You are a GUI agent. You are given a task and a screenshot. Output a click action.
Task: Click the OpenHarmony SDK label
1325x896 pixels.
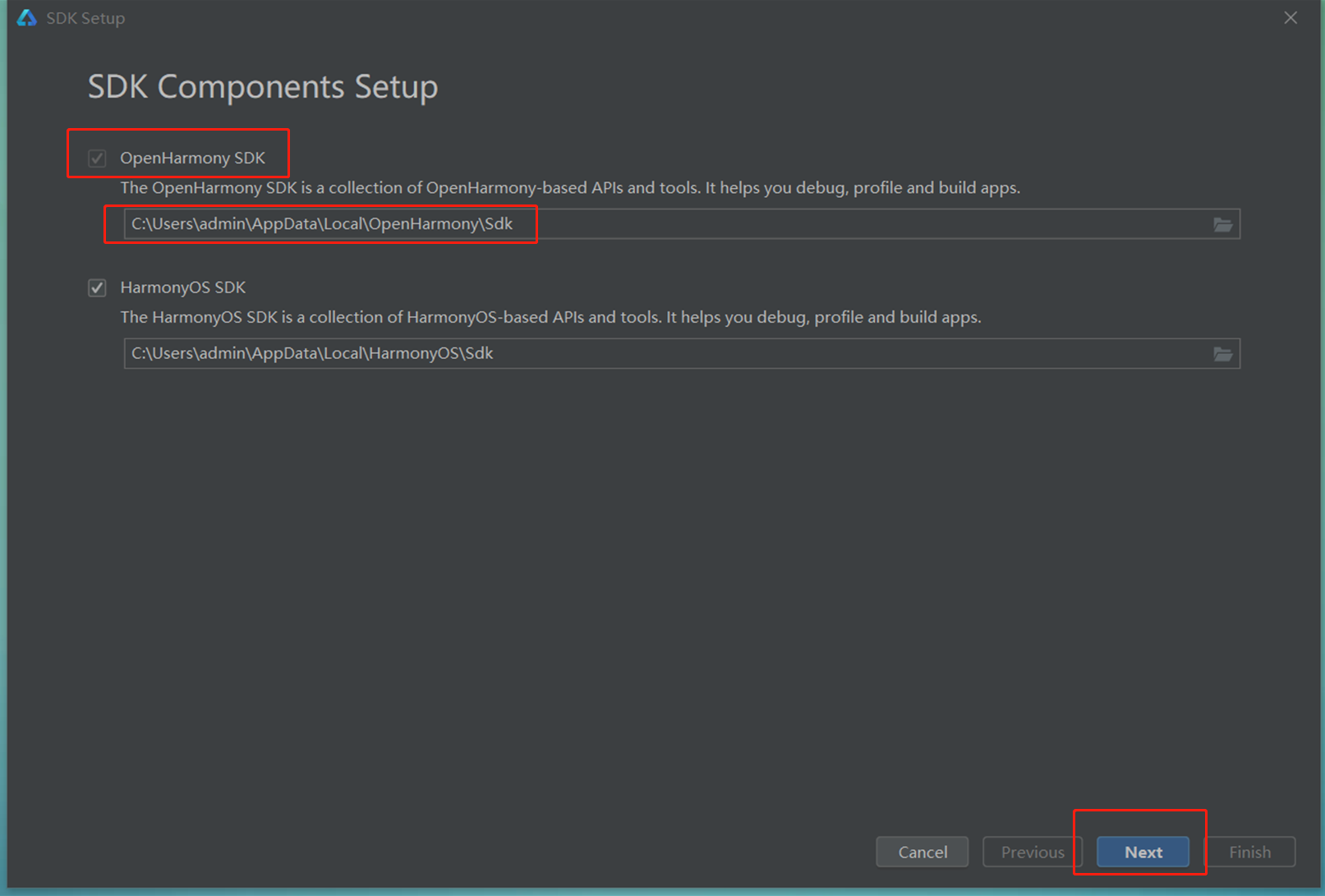[192, 158]
